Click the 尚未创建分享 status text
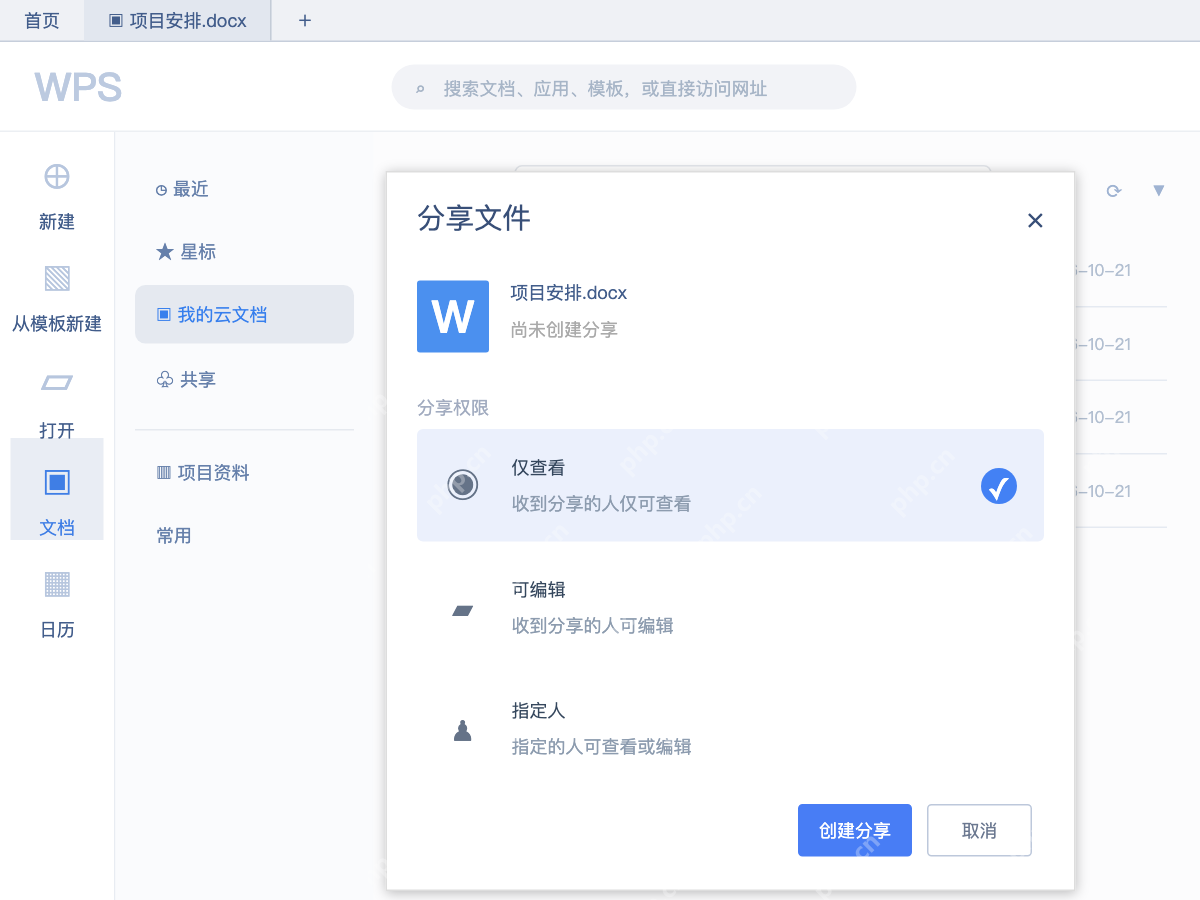Viewport: 1200px width, 900px height. (564, 329)
